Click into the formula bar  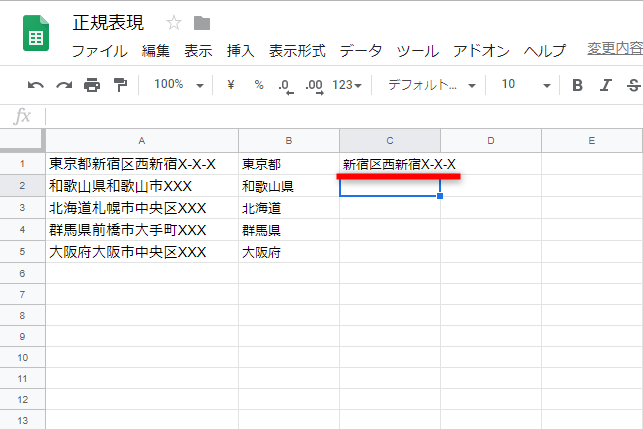pyautogui.click(x=344, y=116)
